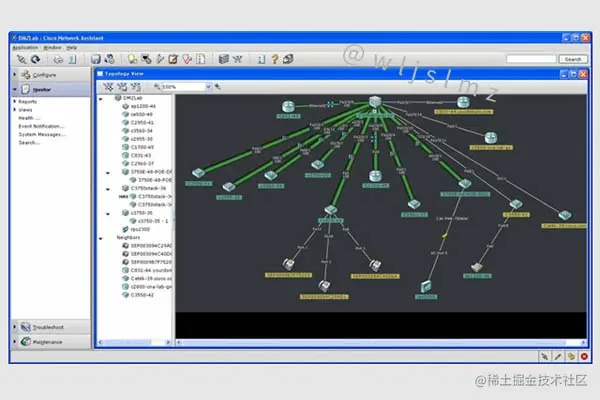The height and width of the screenshot is (400, 600).
Task: Select the central switch node at topology top
Action: click(x=375, y=101)
